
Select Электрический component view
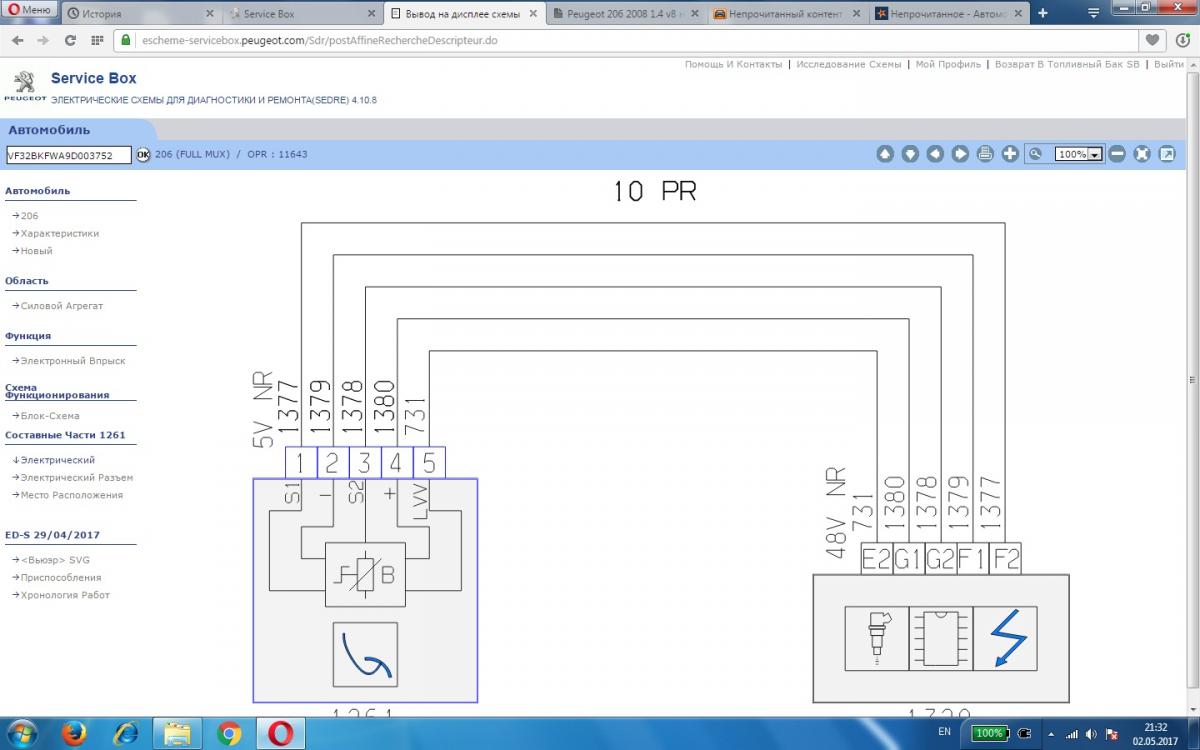[58, 460]
